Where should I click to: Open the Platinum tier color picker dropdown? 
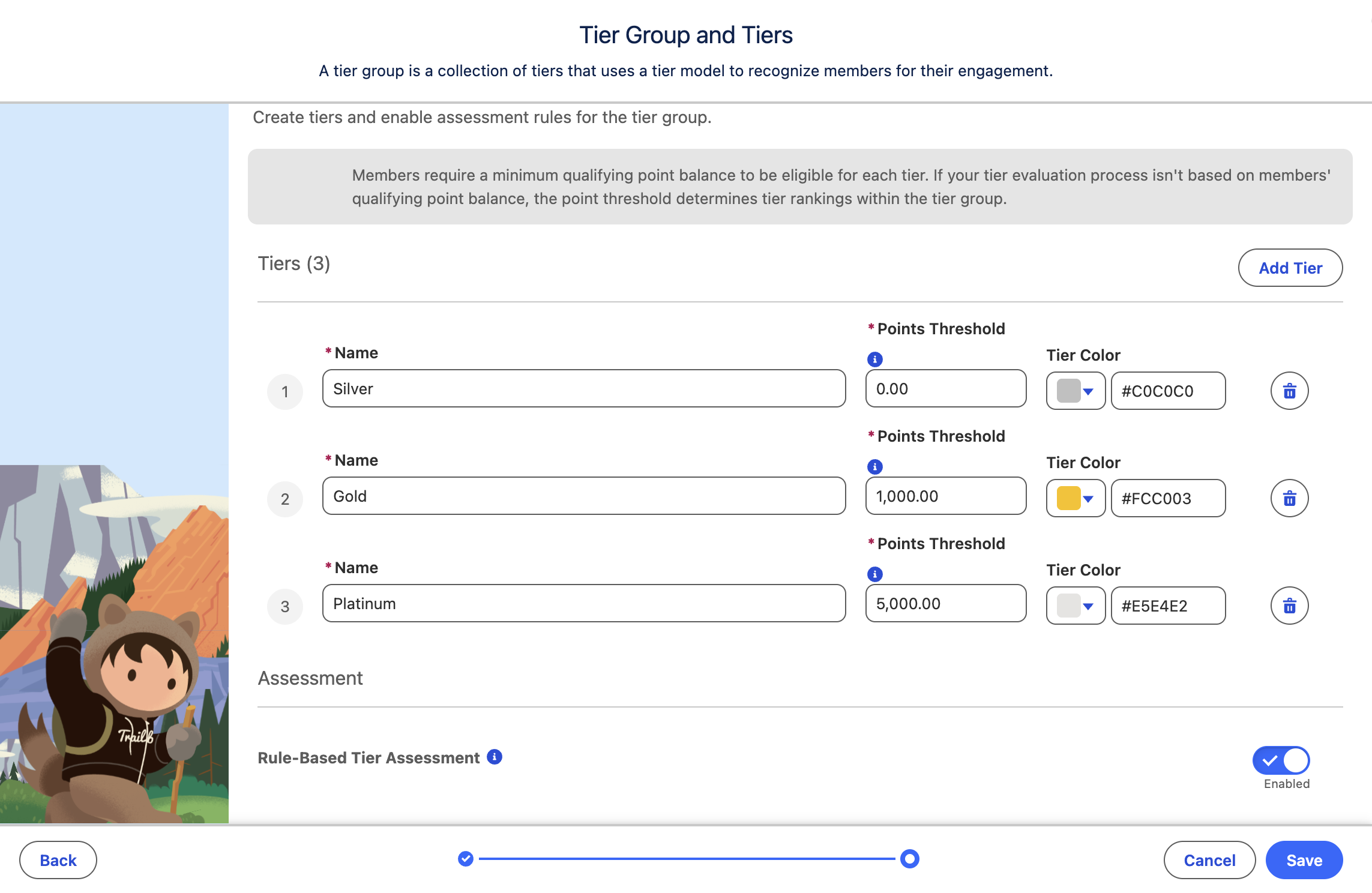(1076, 606)
